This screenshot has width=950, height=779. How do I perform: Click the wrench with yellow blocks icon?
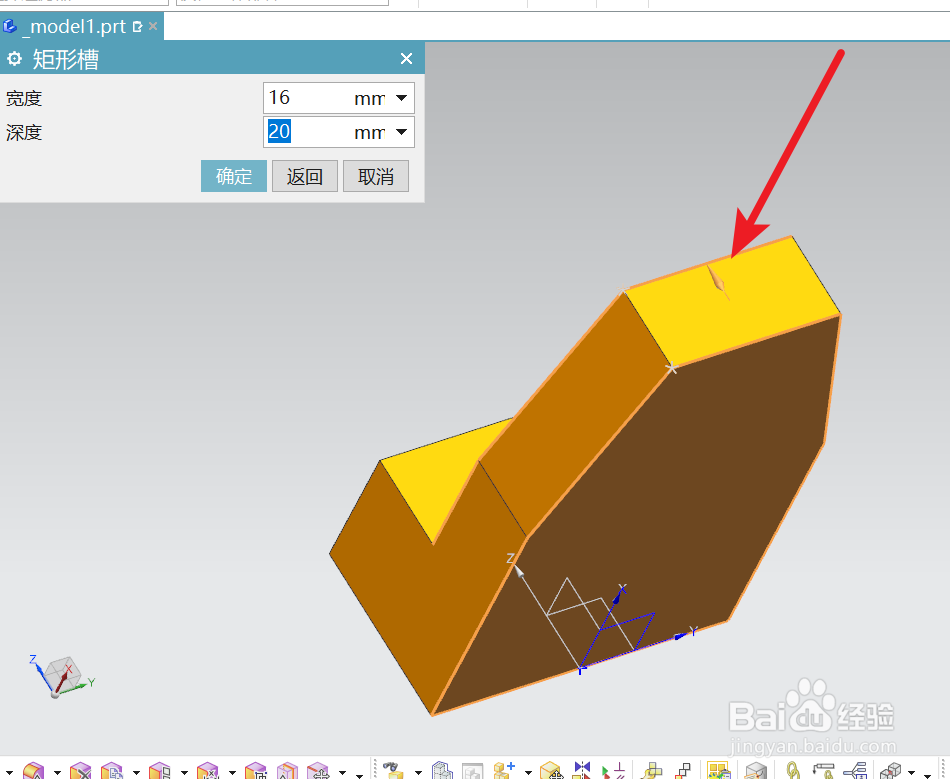[652, 771]
